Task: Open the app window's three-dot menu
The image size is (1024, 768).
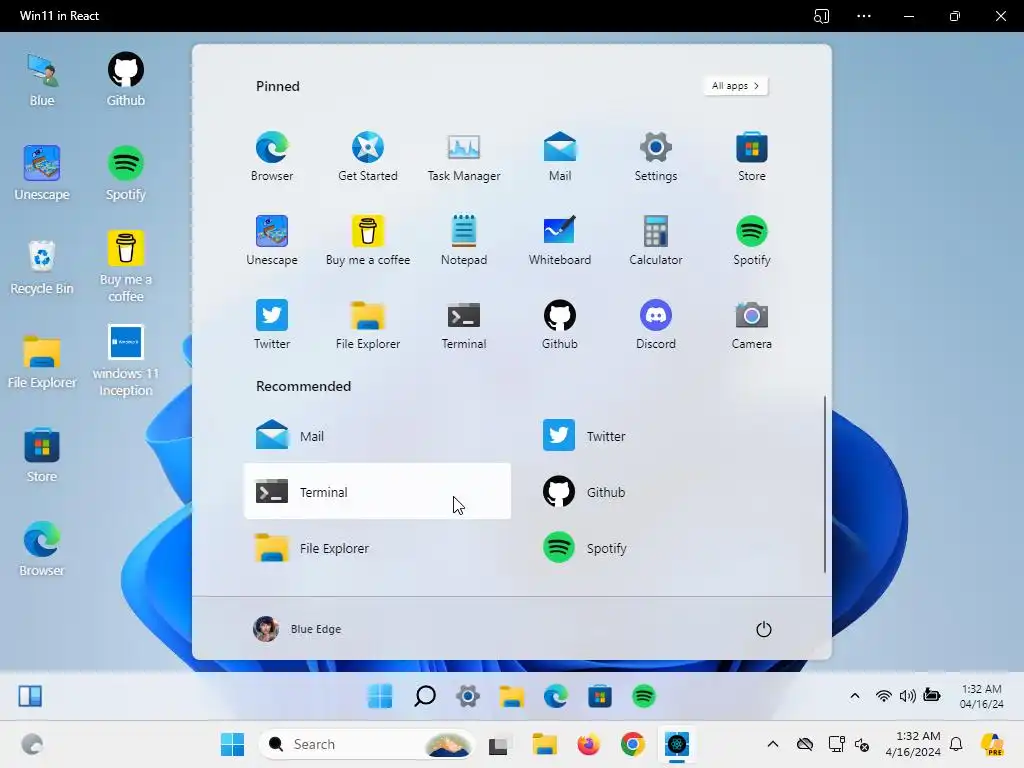Action: (864, 16)
